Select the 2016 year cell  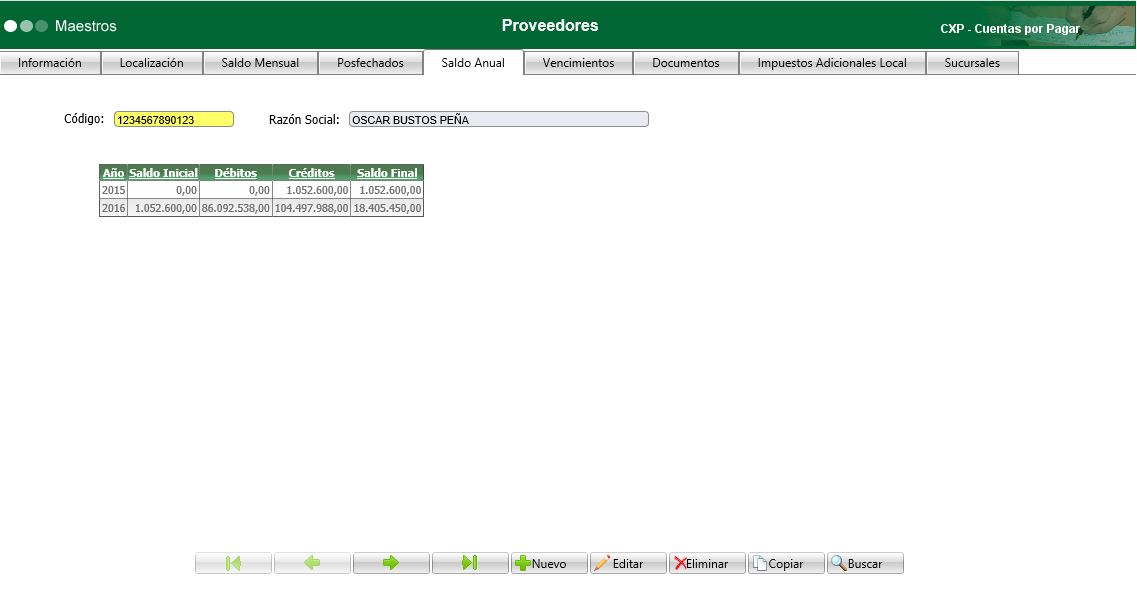[113, 208]
